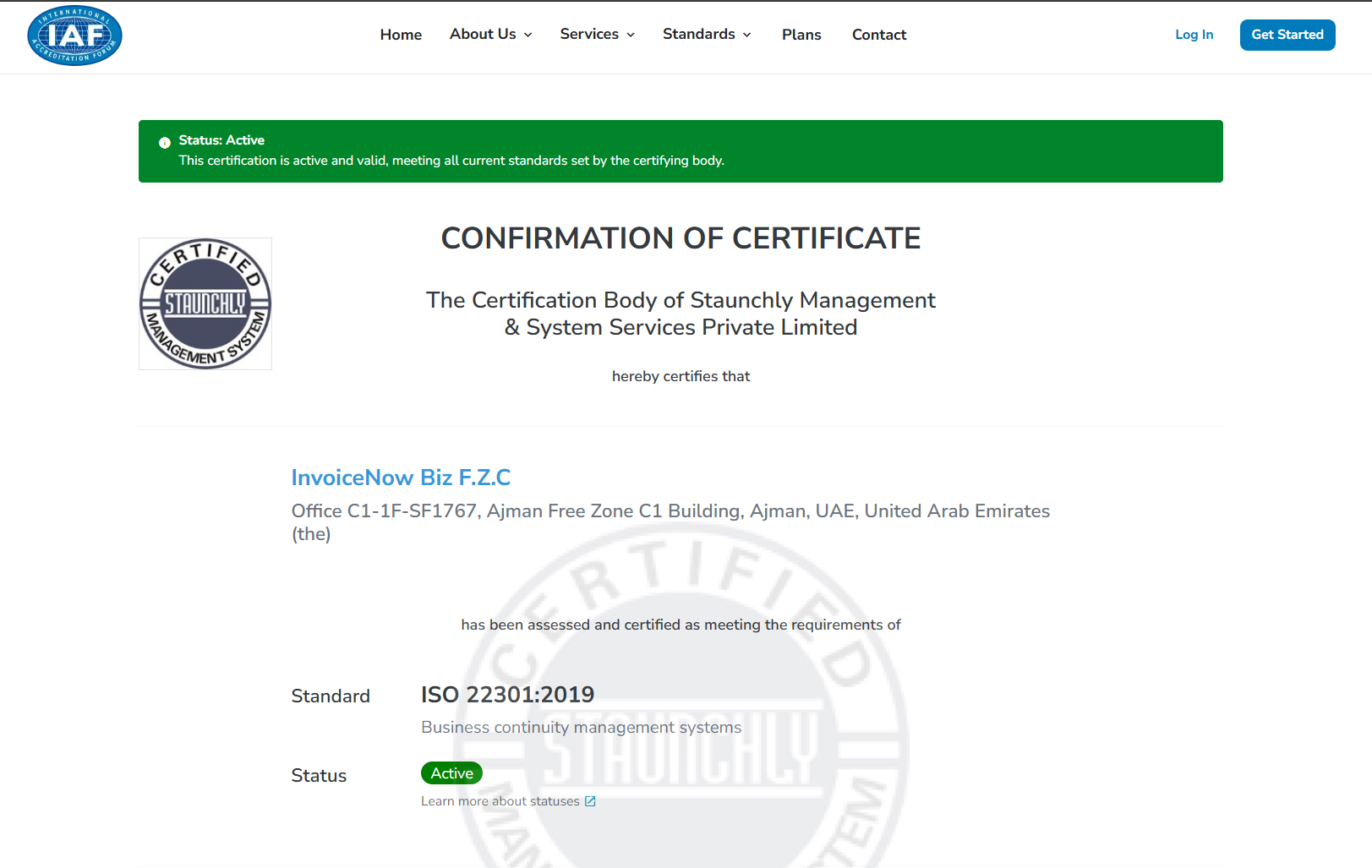Screen dimensions: 1372x868
Task: Click the info icon in the status banner
Action: point(165,143)
